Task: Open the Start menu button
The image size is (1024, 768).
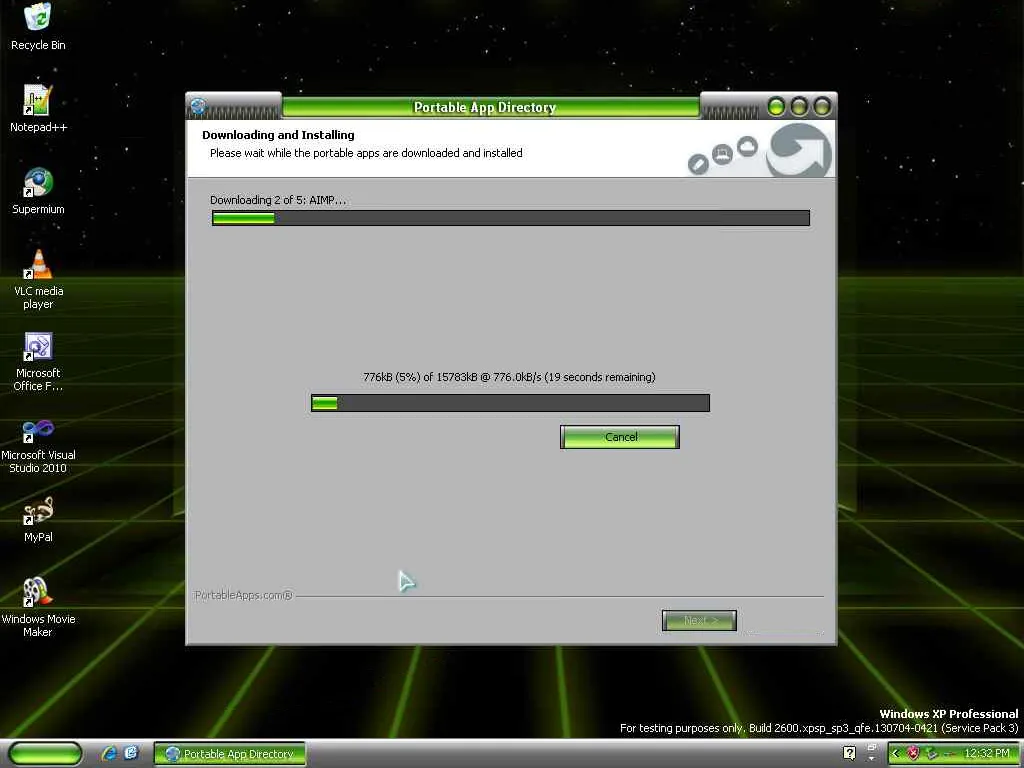Action: tap(45, 754)
